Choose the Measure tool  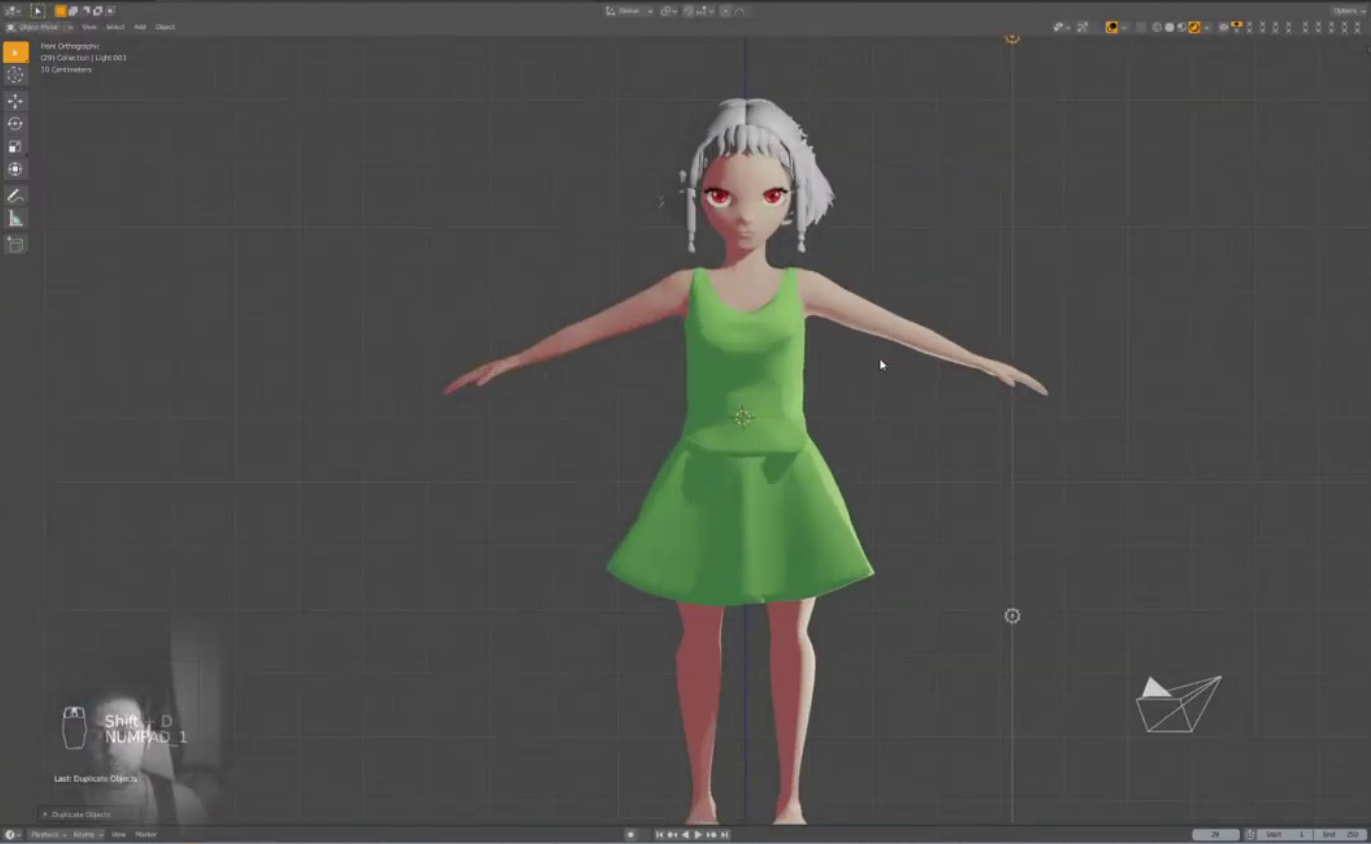(x=16, y=219)
